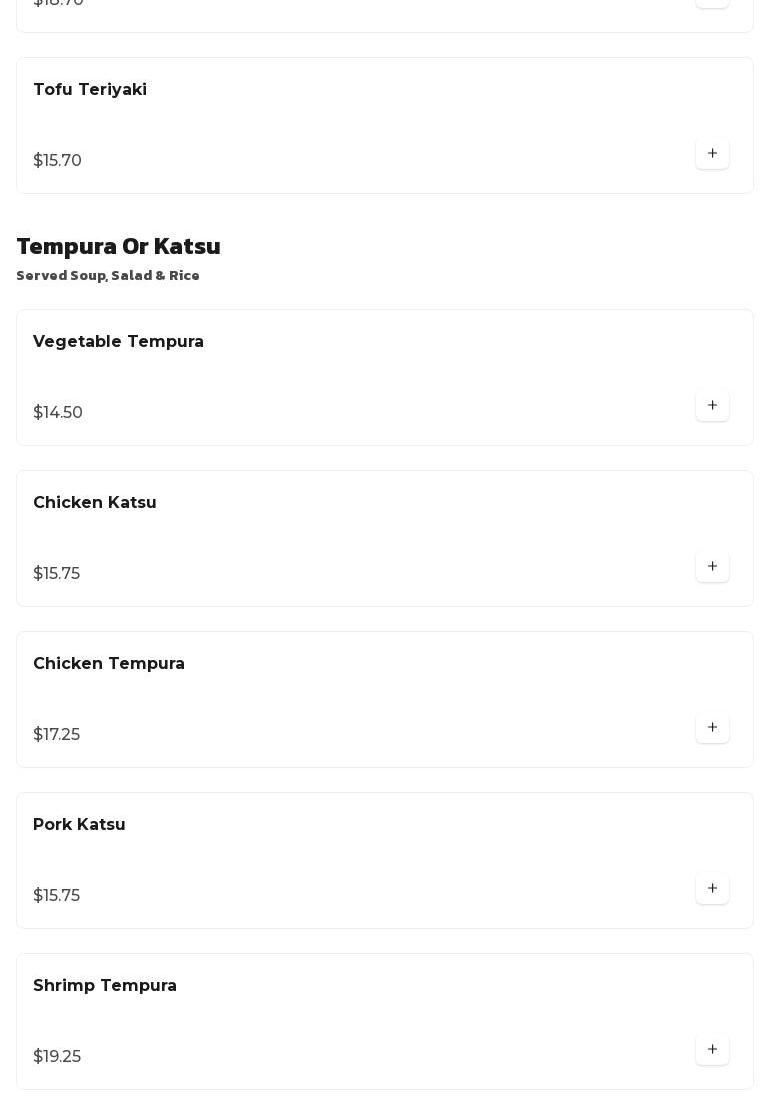This screenshot has height=1113, width=770.
Task: Click the Served Soup, Salad & Rice subtitle
Action: tap(108, 276)
